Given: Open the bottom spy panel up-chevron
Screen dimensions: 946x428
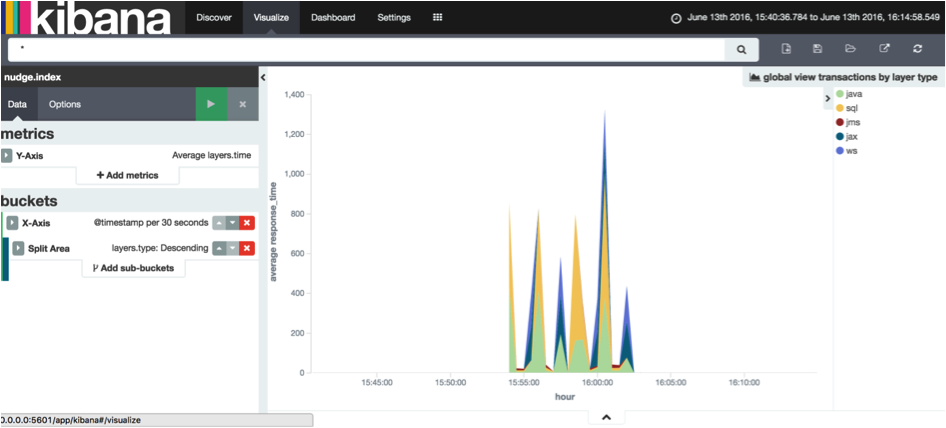Looking at the screenshot, I should (607, 417).
